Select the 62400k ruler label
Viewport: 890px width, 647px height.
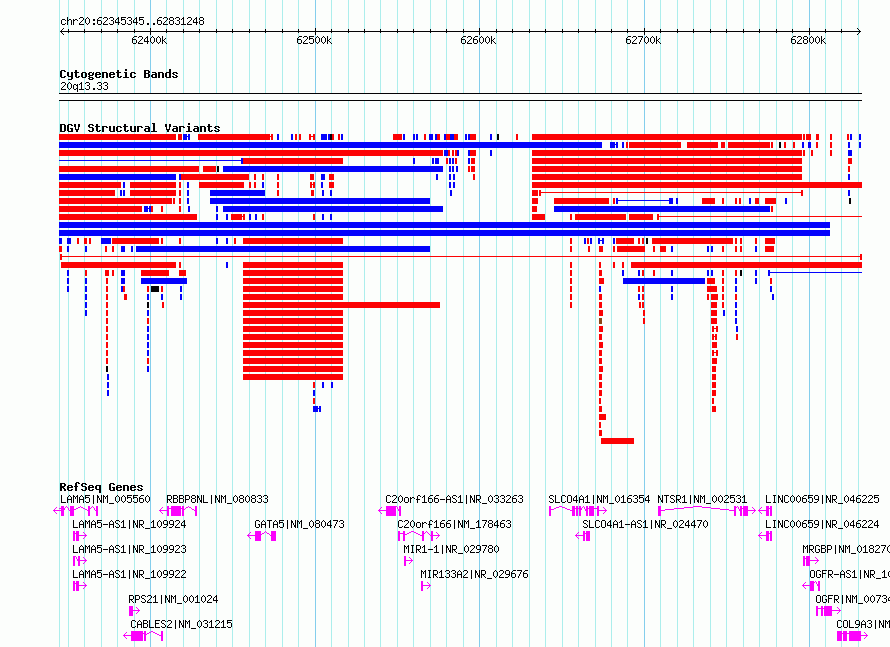pyautogui.click(x=149, y=40)
